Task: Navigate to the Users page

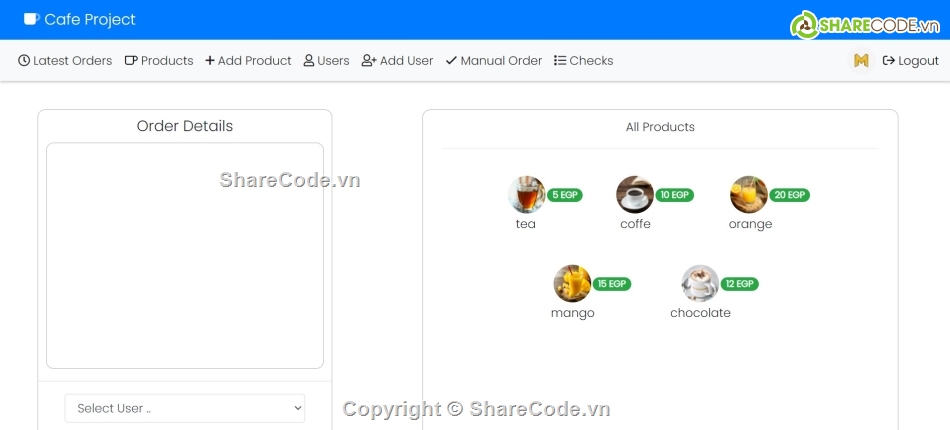Action: point(327,61)
